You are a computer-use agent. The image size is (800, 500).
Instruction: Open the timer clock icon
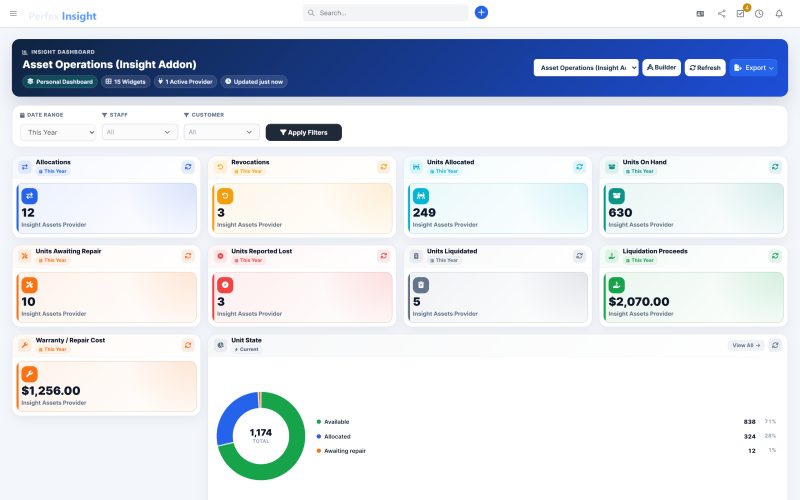(759, 14)
